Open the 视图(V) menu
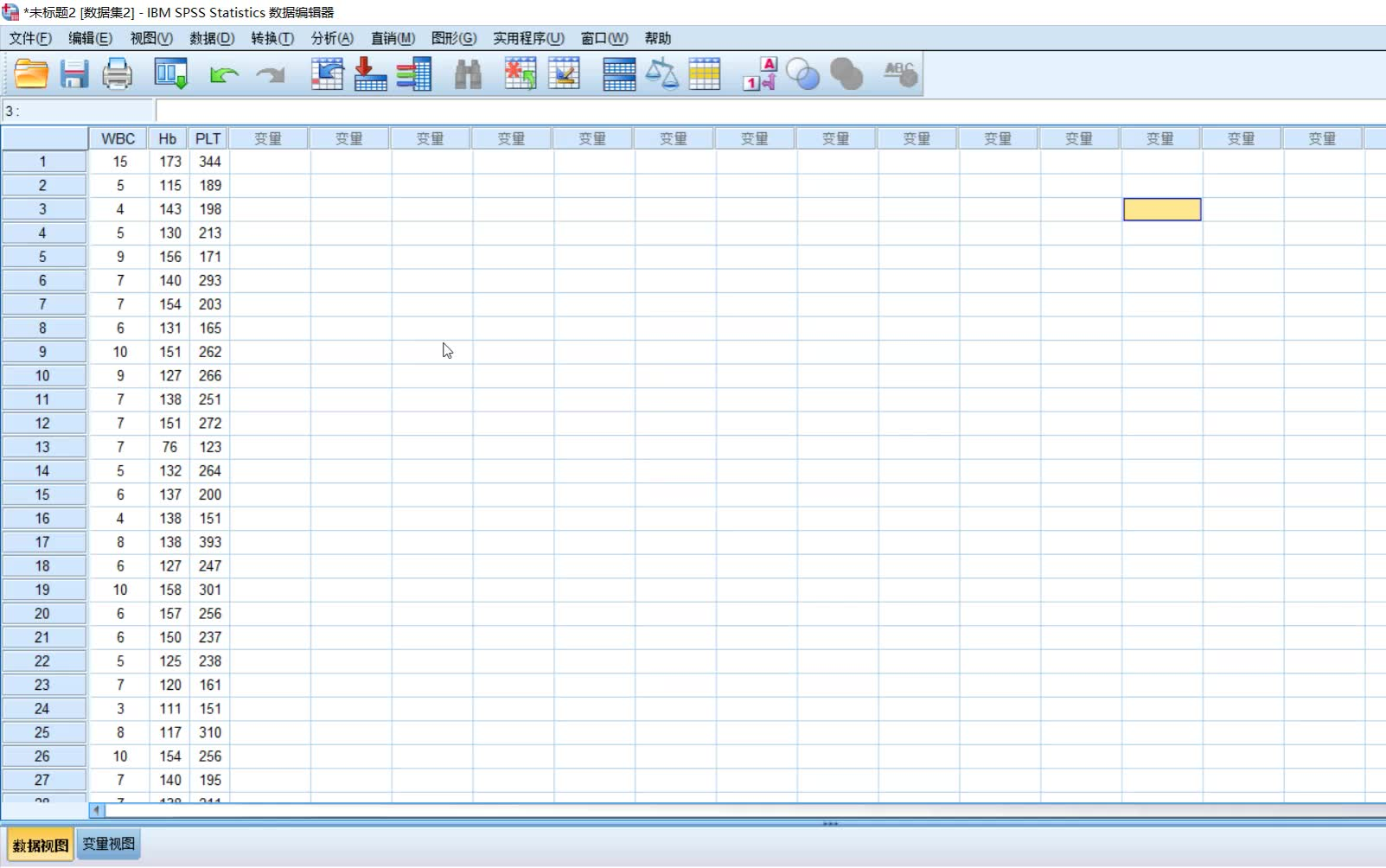This screenshot has height=868, width=1386. (151, 38)
